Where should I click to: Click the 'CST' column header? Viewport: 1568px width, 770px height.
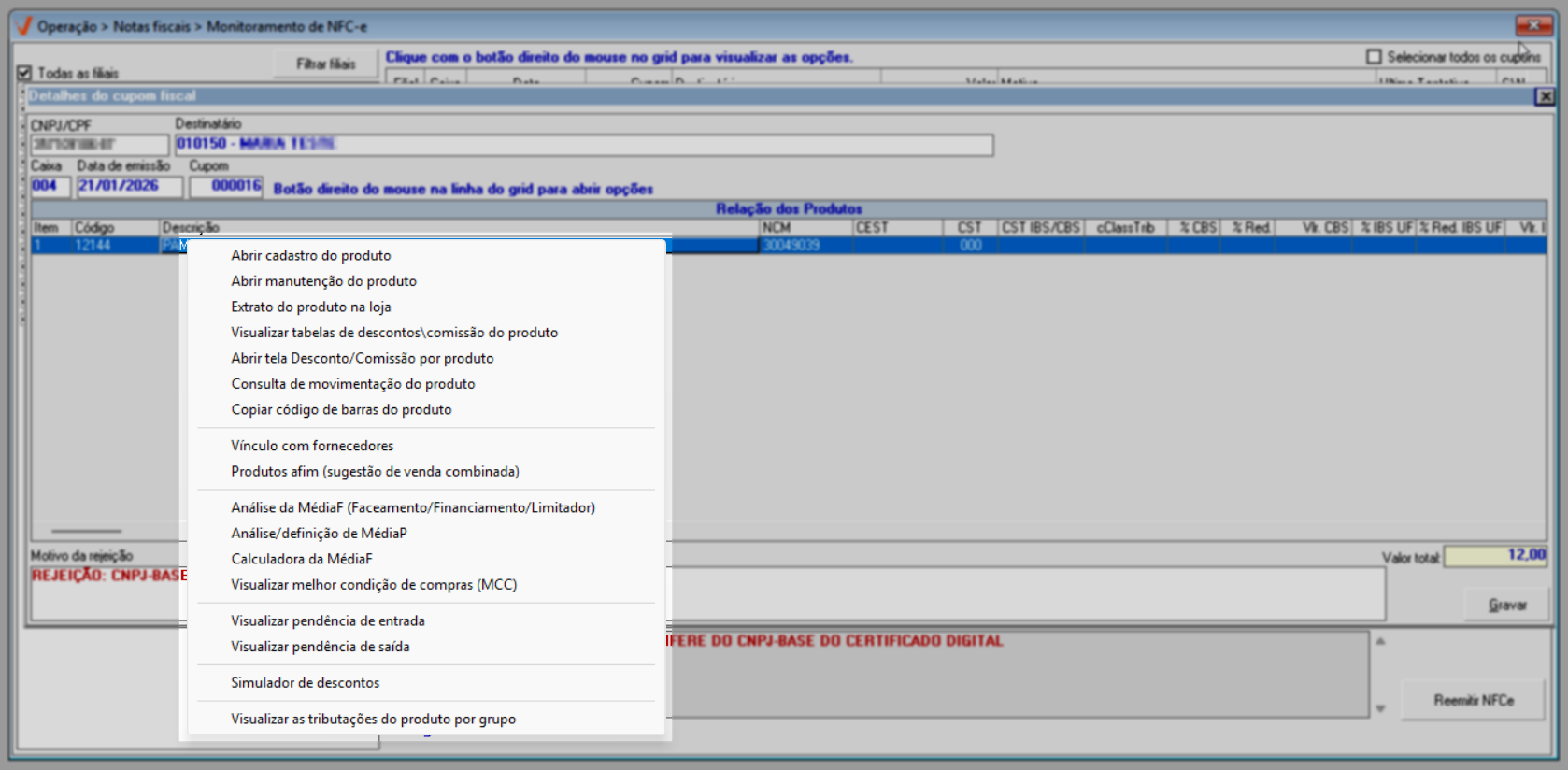click(971, 228)
